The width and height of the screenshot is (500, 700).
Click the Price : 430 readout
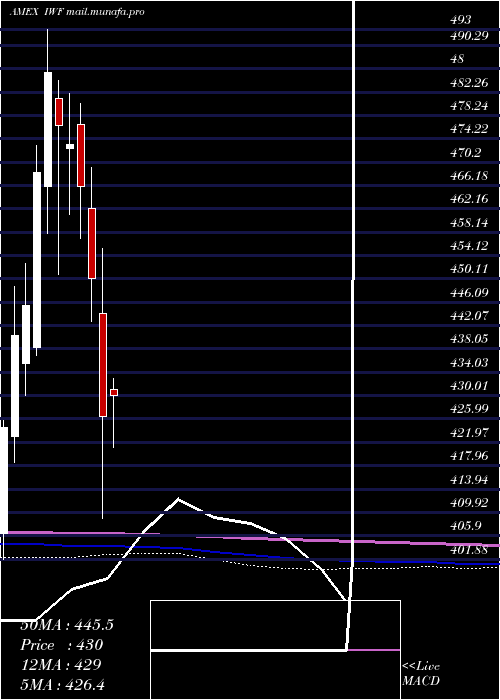tap(62, 645)
